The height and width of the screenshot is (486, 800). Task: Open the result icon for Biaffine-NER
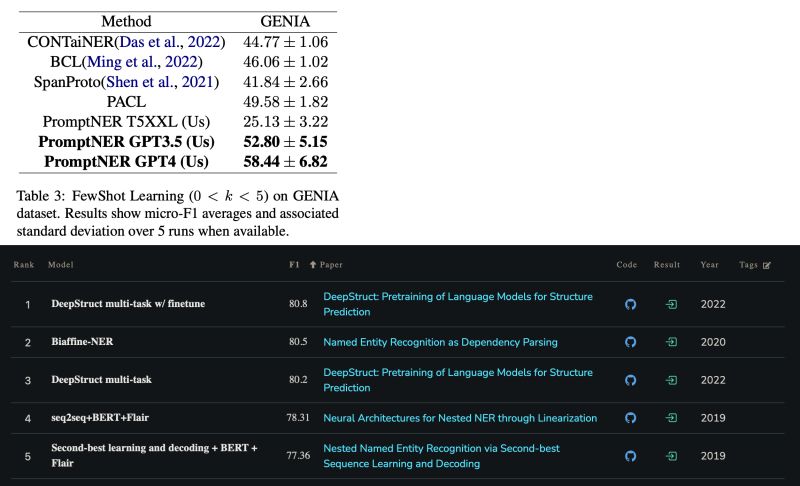672,342
